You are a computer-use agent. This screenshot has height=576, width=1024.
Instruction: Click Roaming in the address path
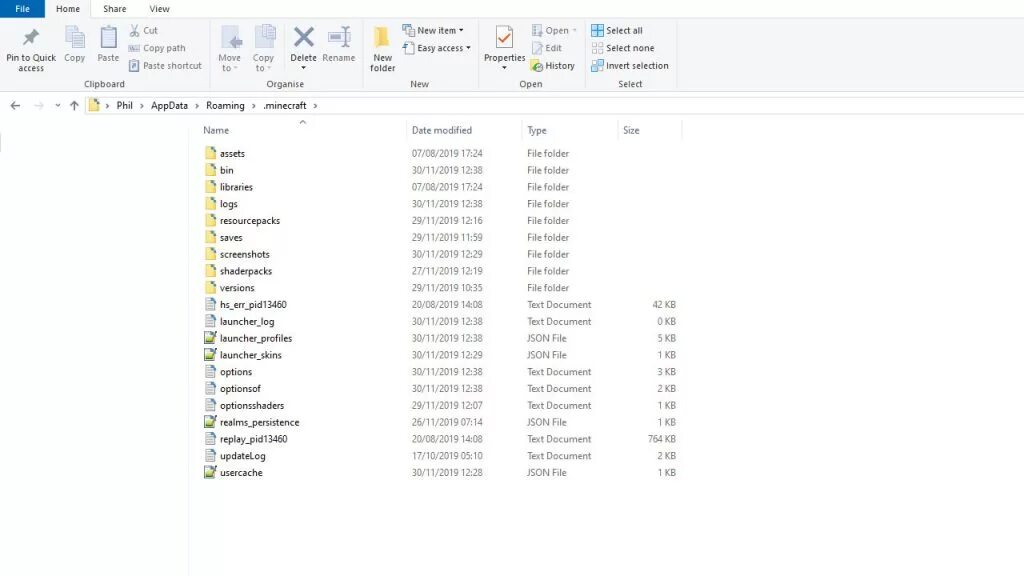[225, 105]
